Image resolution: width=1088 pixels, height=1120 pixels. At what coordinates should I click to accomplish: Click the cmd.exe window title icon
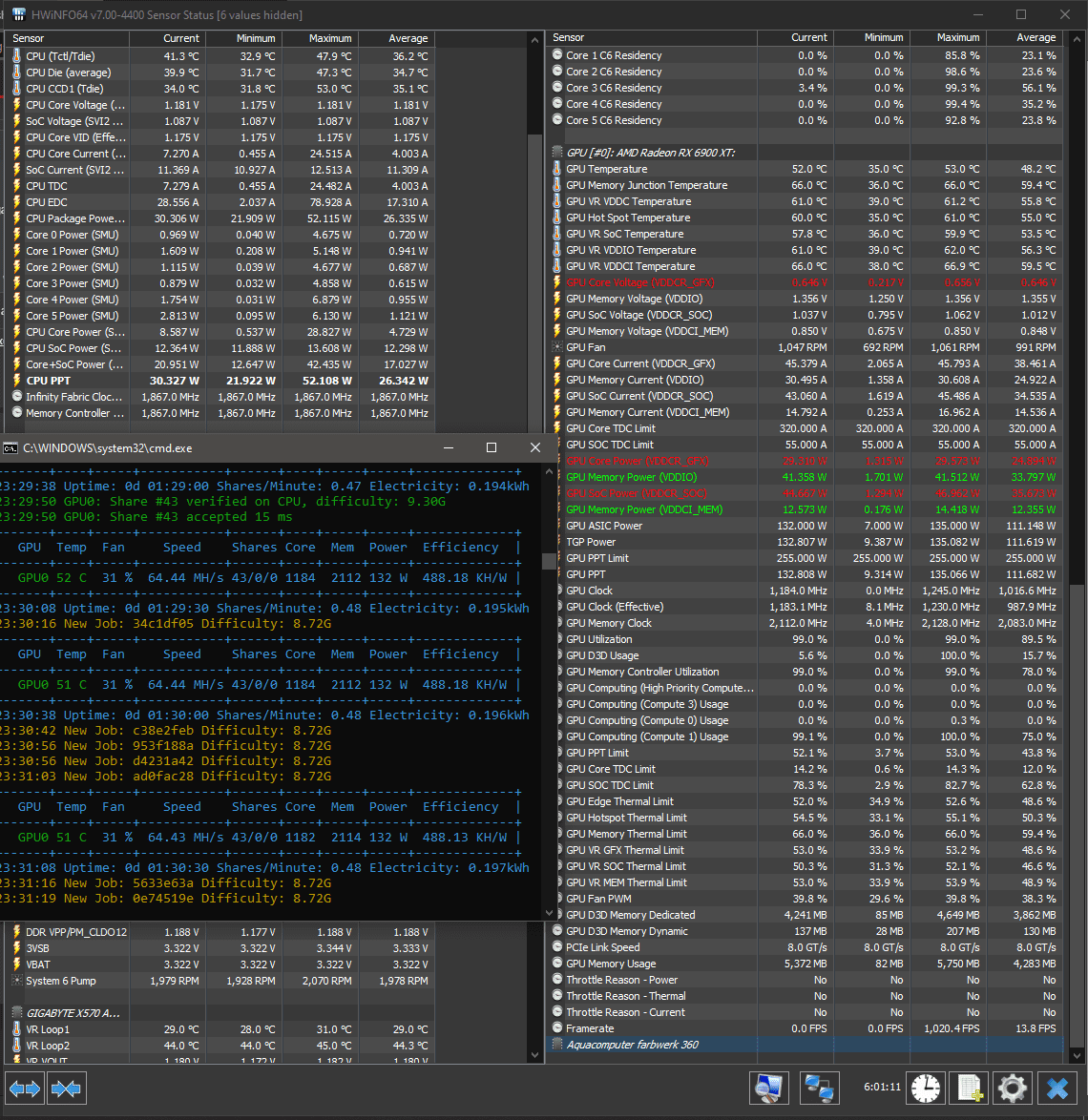[x=10, y=447]
